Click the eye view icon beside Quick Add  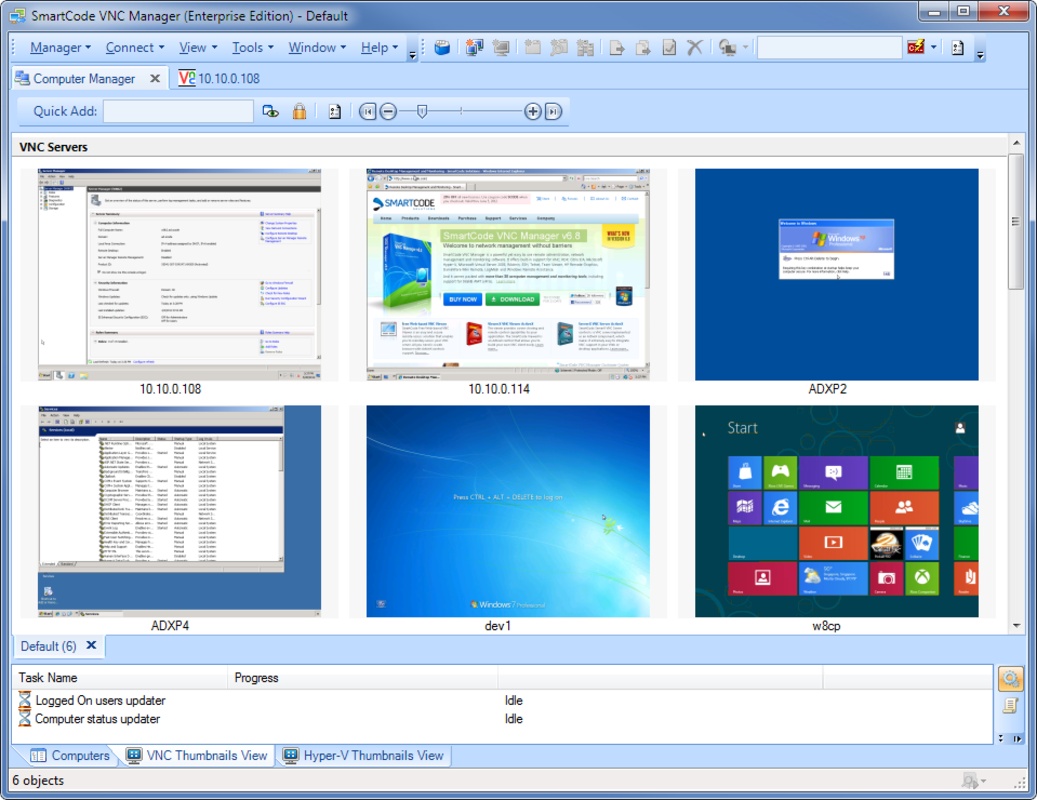point(271,112)
